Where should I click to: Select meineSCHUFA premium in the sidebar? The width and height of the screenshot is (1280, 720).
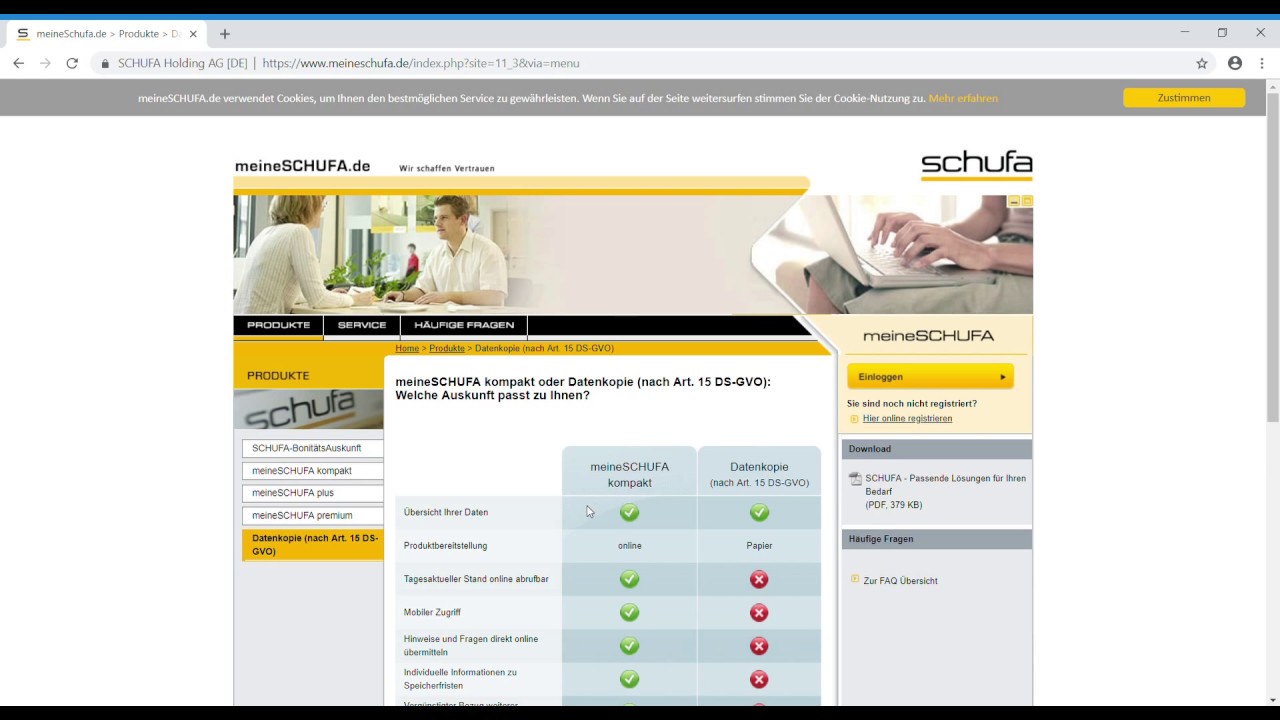312,516
